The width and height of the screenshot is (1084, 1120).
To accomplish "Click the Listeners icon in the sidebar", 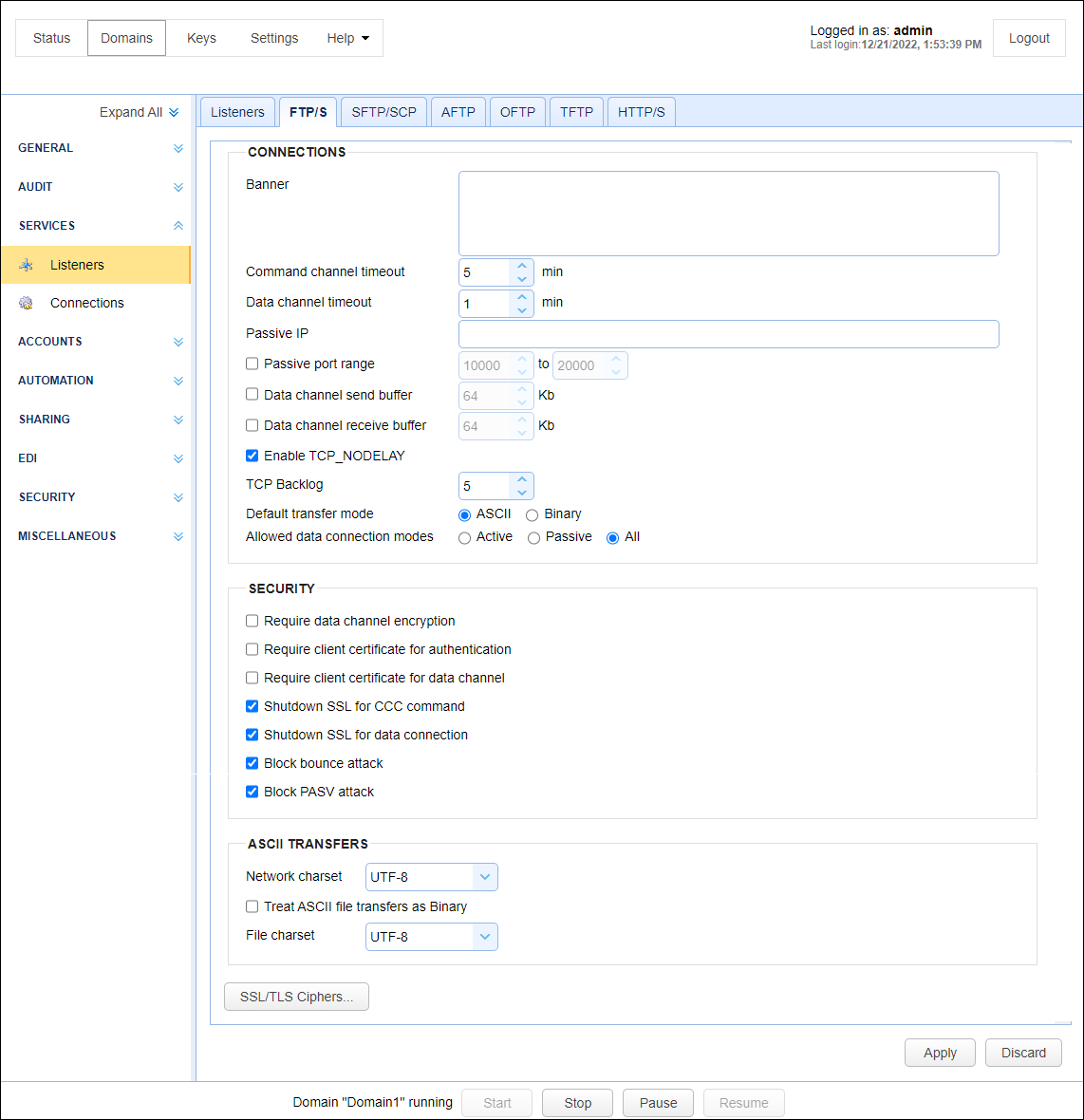I will [27, 265].
